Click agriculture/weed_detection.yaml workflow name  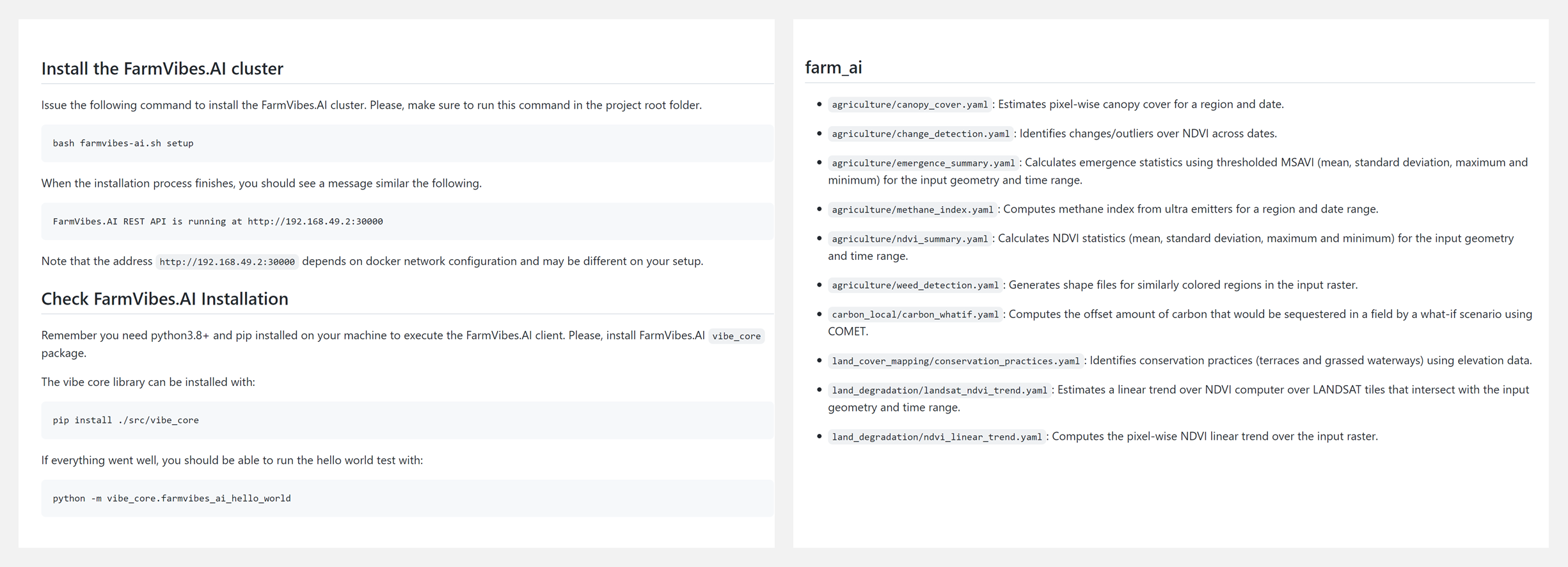click(x=915, y=285)
